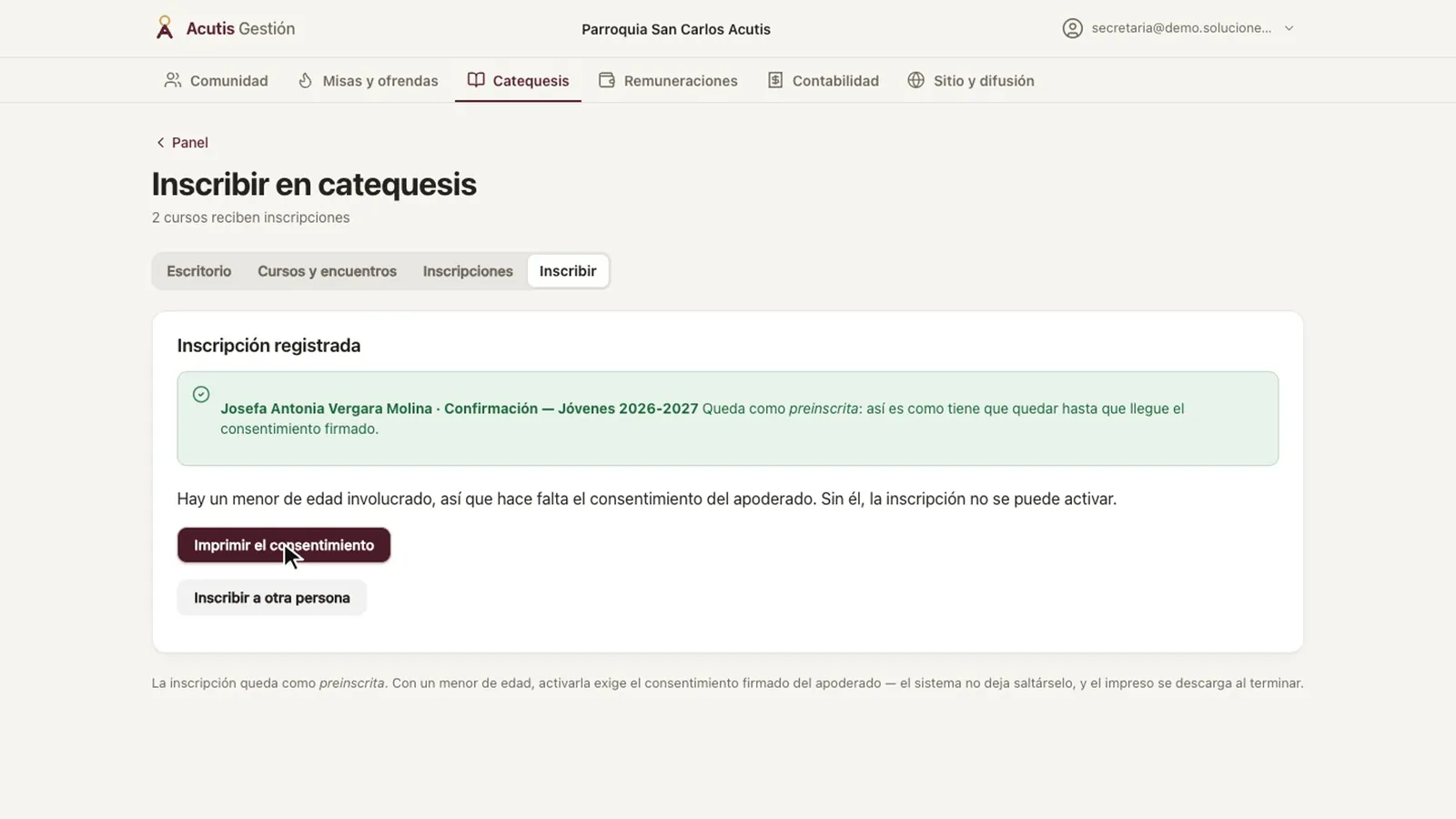Click Imprimir el consentimiento button
1456x819 pixels.
(x=284, y=545)
